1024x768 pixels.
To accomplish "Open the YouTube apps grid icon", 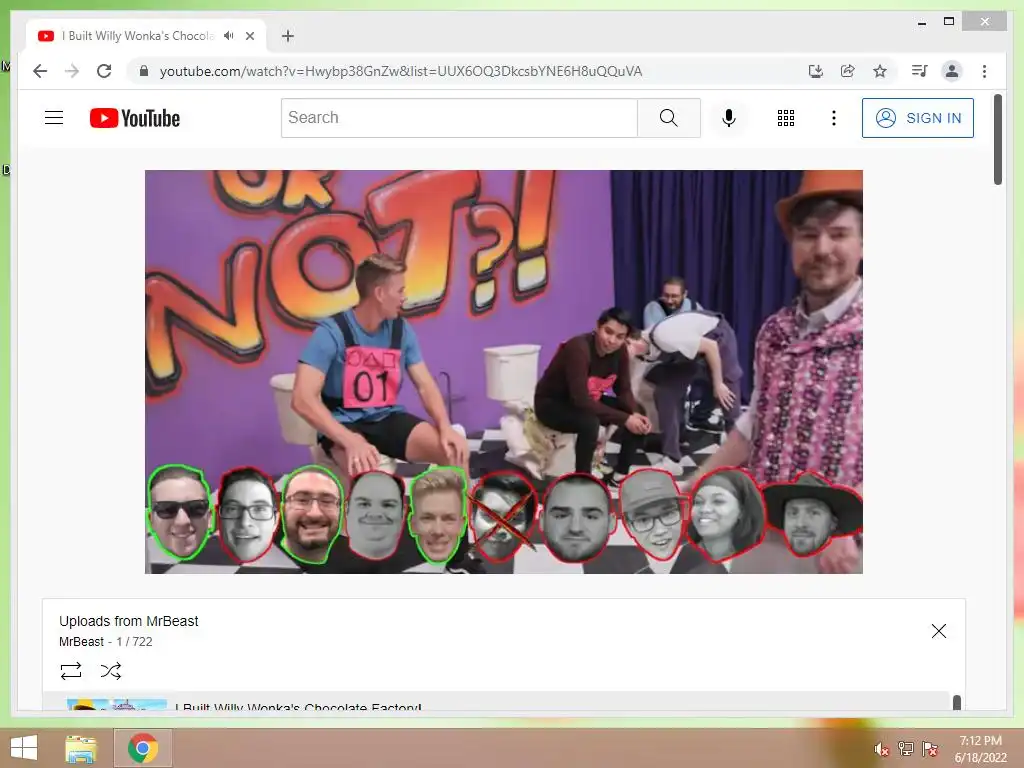I will coord(786,118).
